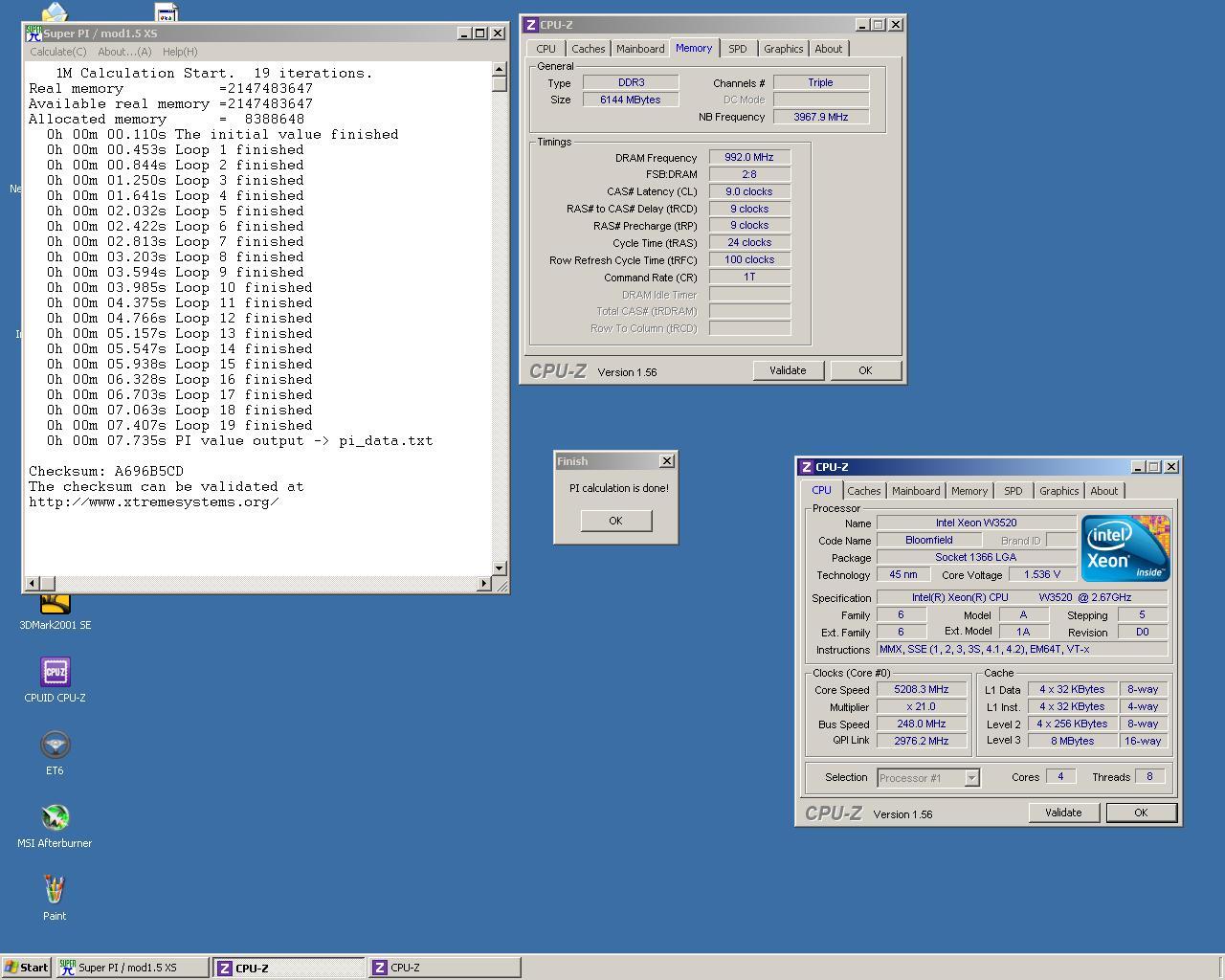Viewport: 1225px width, 980px height.
Task: Click the Core Voltage 1.536 V field
Action: pos(1042,575)
